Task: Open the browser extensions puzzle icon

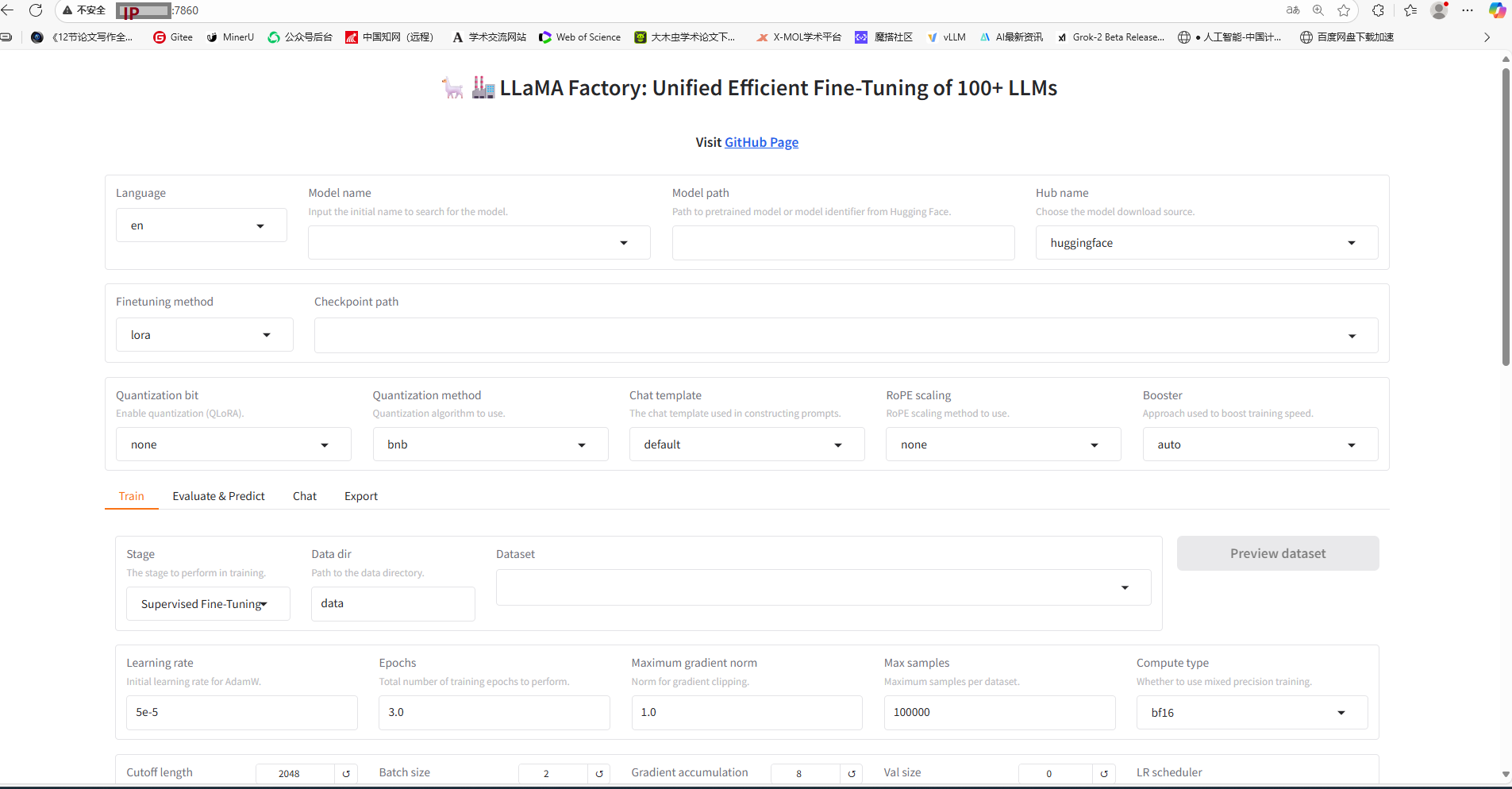Action: (1378, 10)
